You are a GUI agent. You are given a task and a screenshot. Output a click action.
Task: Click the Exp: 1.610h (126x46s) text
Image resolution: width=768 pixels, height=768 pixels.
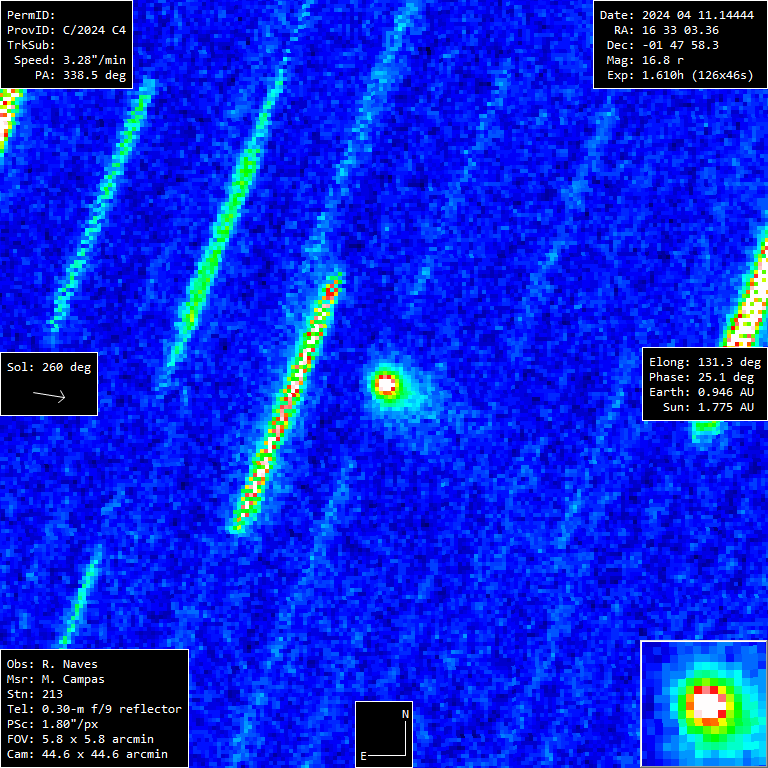[680, 75]
